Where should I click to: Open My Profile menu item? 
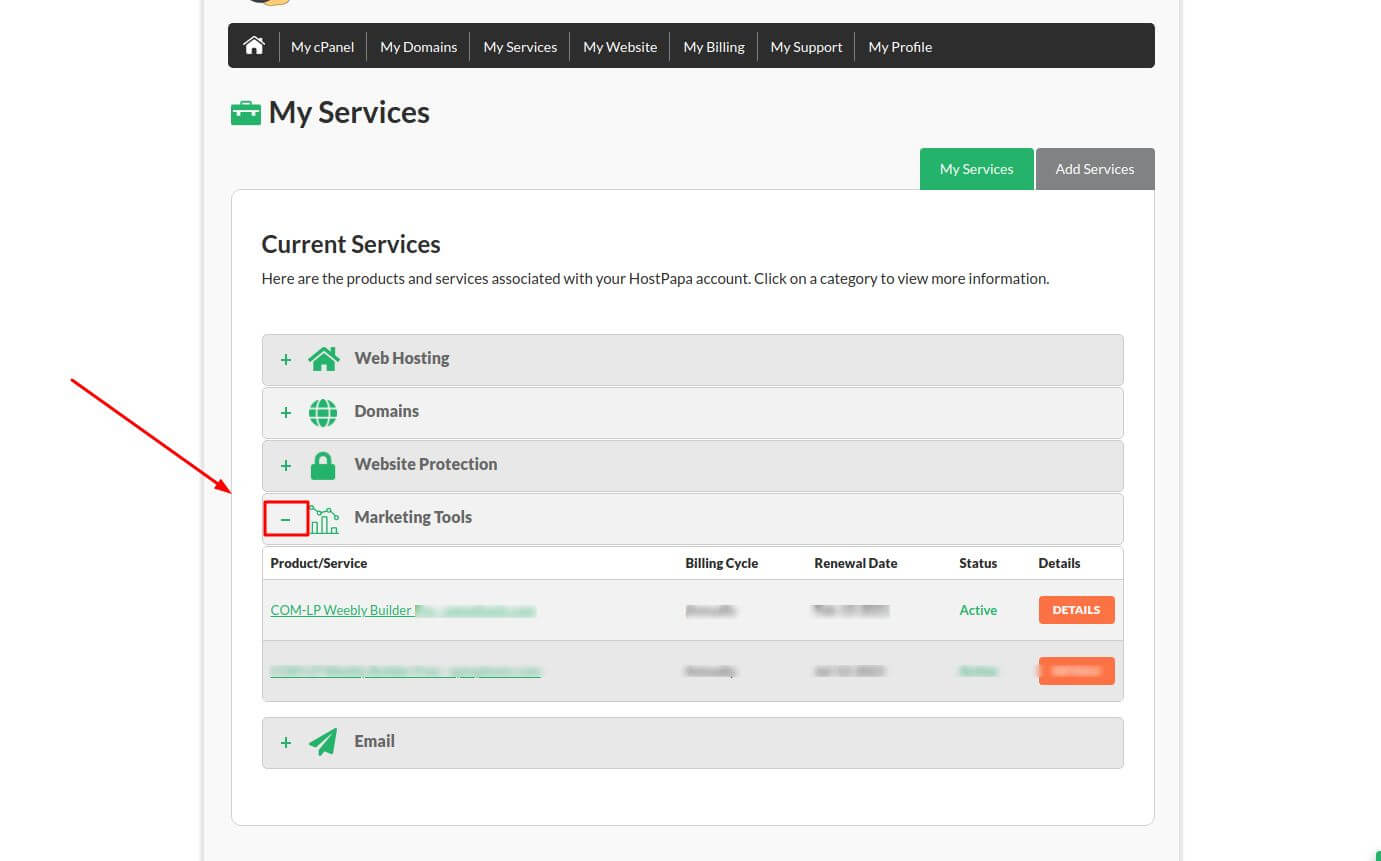click(x=900, y=47)
